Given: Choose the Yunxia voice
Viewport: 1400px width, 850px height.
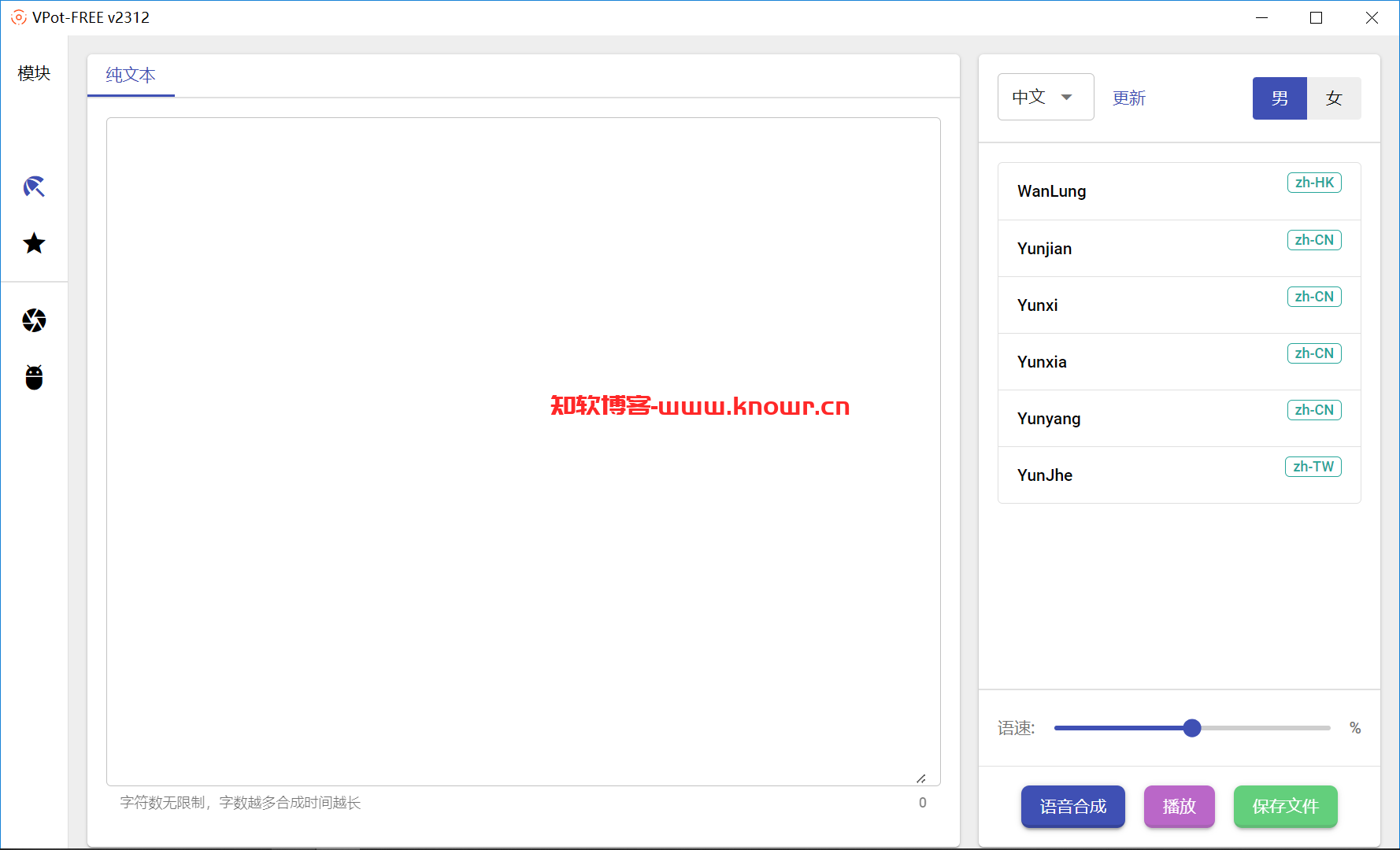Looking at the screenshot, I should pos(1179,362).
